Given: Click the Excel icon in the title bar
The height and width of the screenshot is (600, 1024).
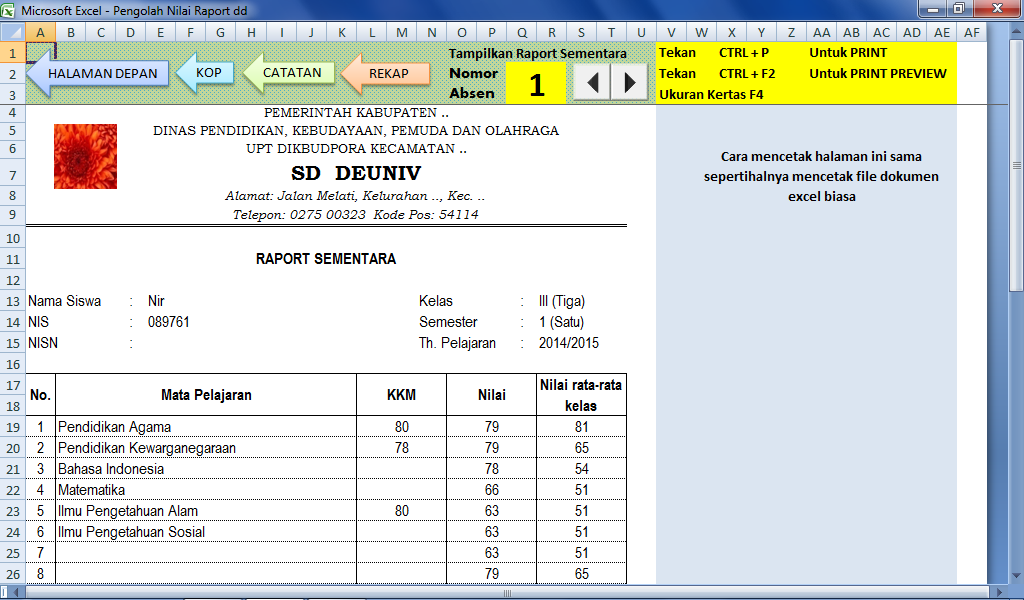Looking at the screenshot, I should (x=10, y=8).
